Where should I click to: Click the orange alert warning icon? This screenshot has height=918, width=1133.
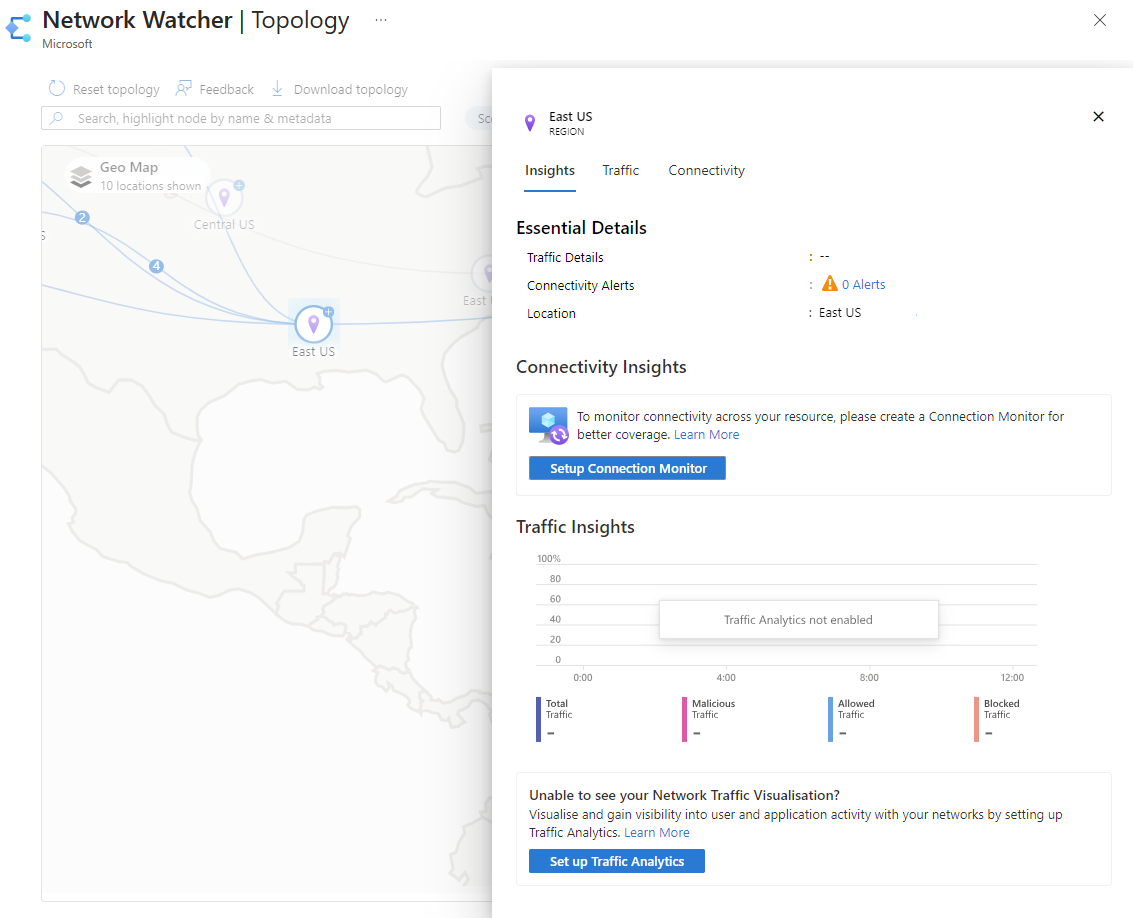pyautogui.click(x=830, y=283)
